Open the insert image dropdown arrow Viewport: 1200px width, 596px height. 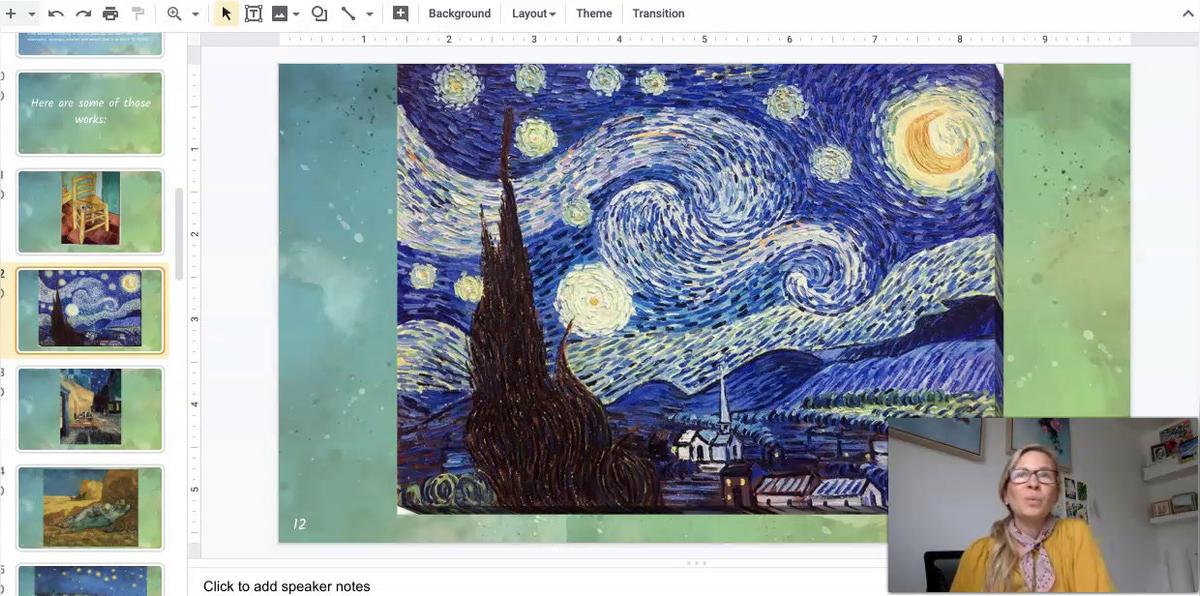(296, 14)
